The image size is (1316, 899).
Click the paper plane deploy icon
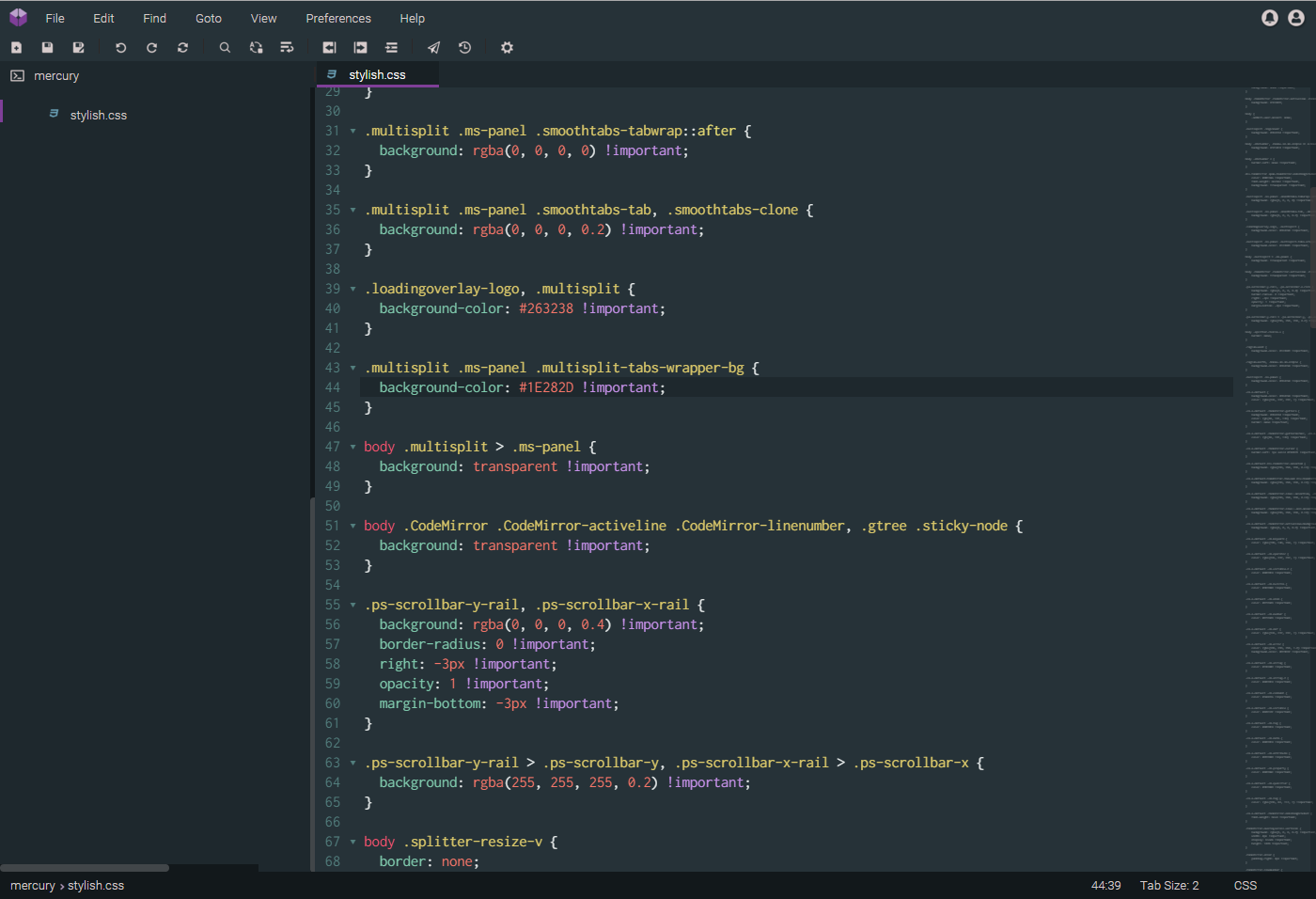(433, 47)
